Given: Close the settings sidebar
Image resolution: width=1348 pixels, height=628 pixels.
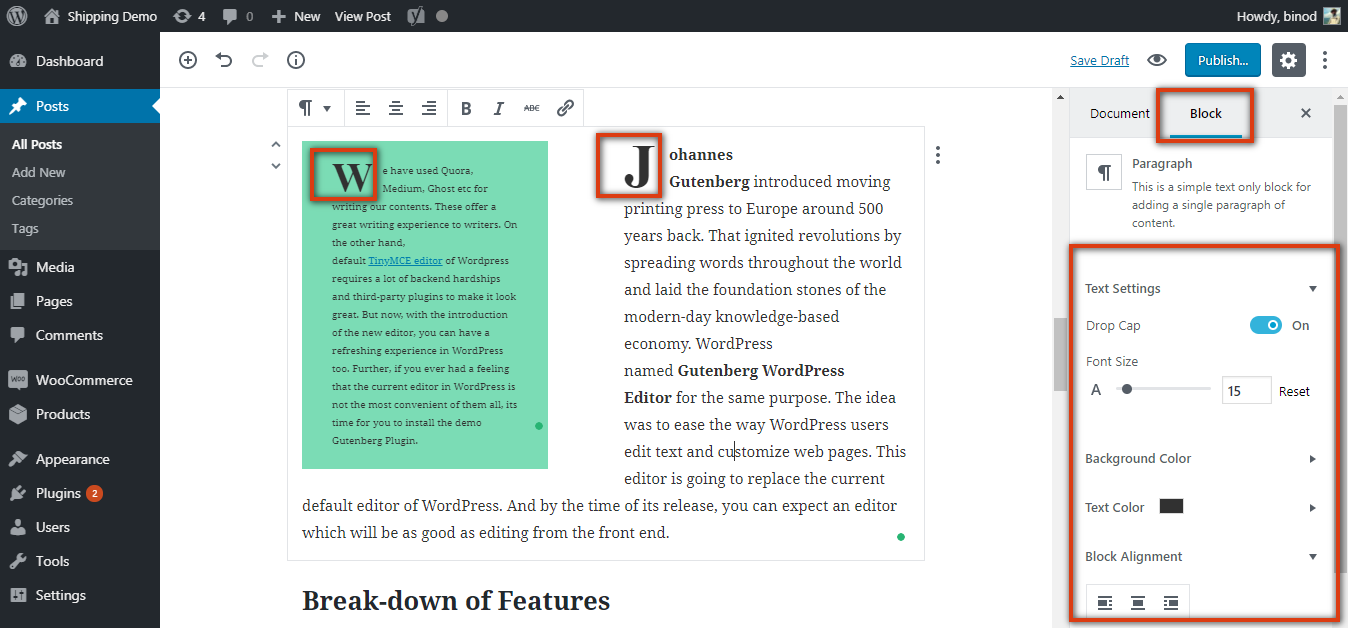Looking at the screenshot, I should point(1306,113).
